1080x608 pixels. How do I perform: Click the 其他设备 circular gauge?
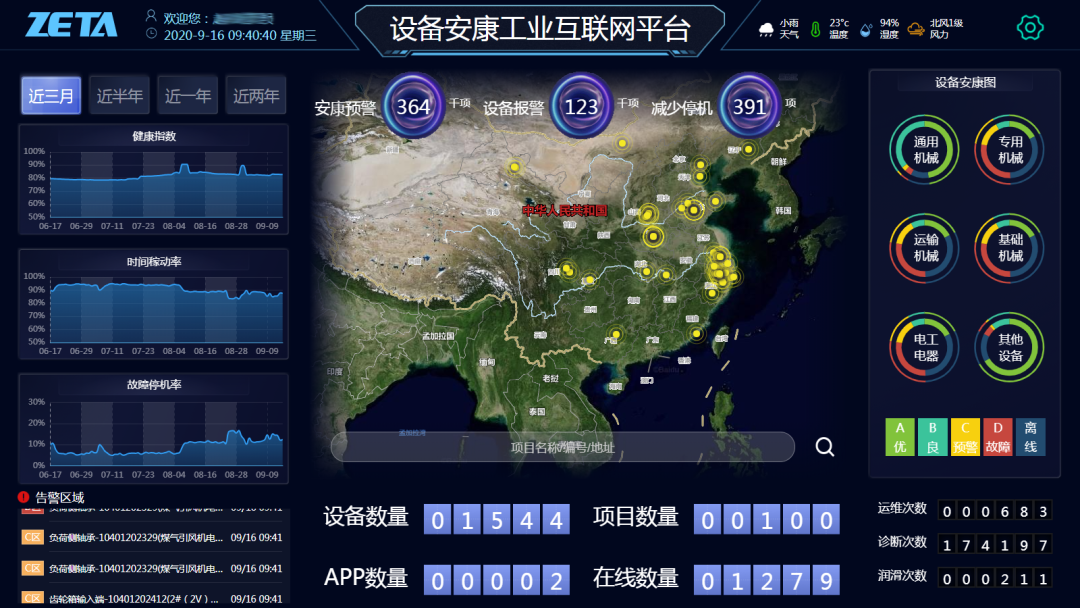click(1010, 348)
